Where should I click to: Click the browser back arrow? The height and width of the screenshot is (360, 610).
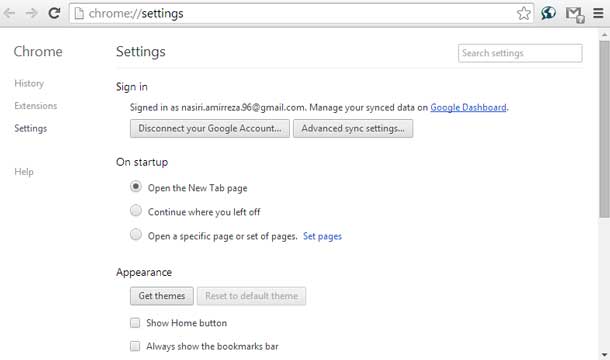(x=9, y=13)
